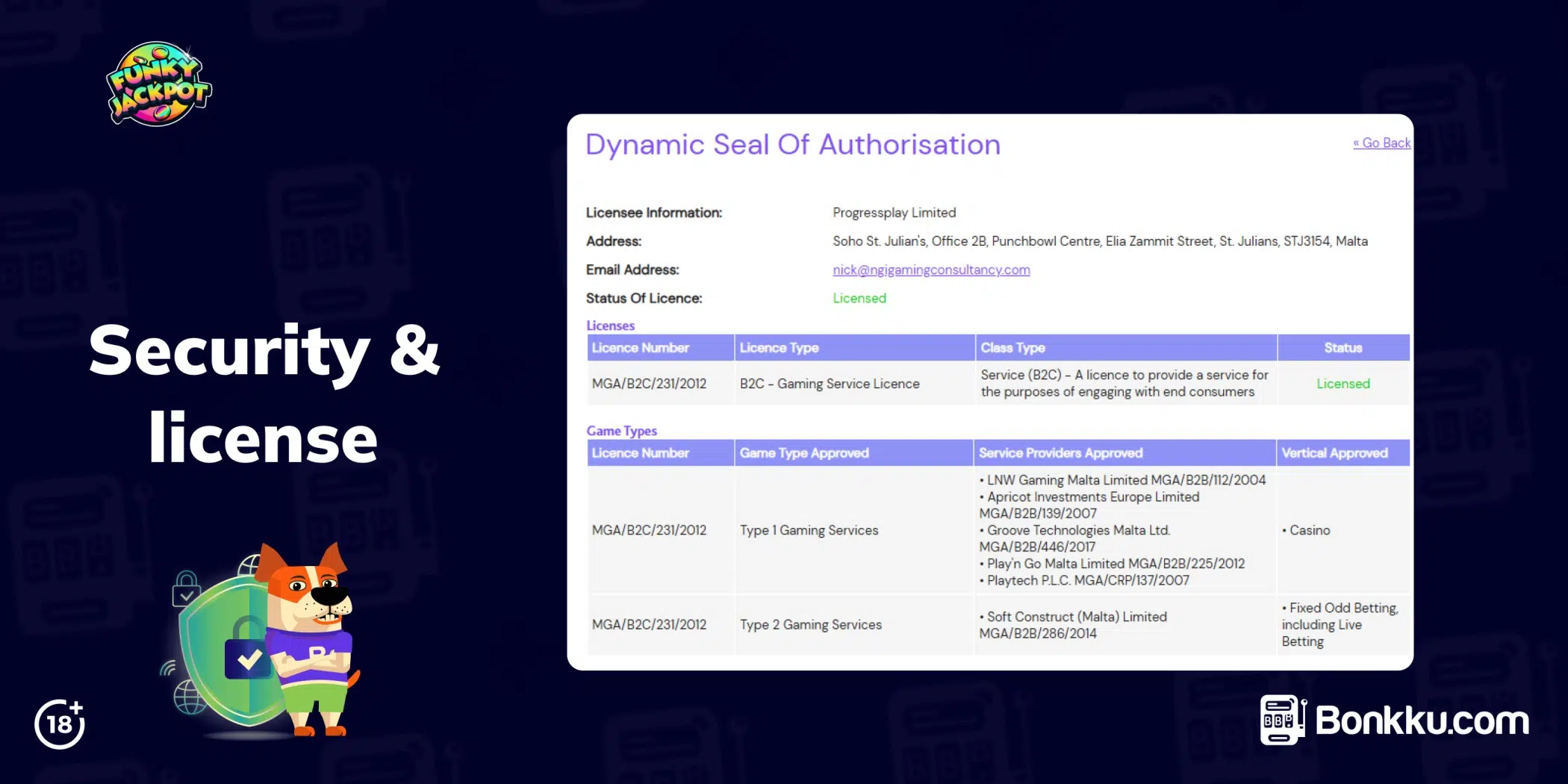
Task: Click the dog mascot with shield
Action: pyautogui.click(x=261, y=640)
